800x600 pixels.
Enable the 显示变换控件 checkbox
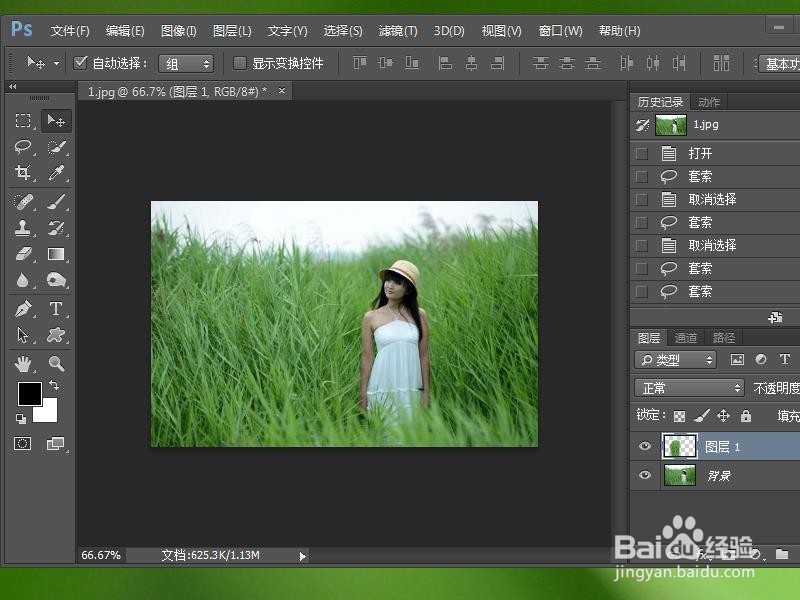coord(239,63)
